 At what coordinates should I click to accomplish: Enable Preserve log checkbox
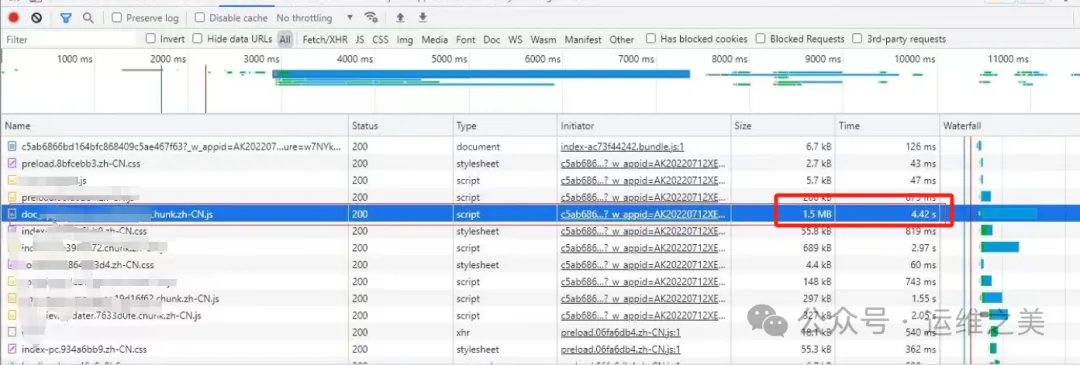[116, 18]
